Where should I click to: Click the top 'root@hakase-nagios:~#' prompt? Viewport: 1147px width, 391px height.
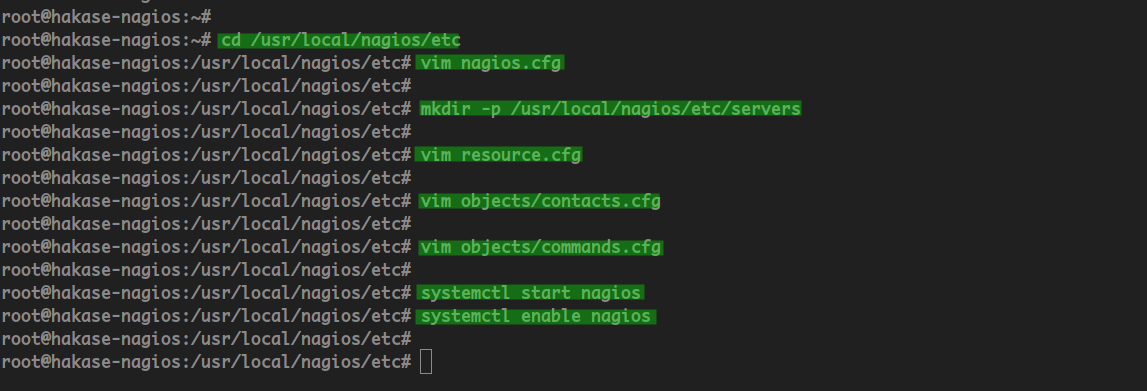pos(106,17)
